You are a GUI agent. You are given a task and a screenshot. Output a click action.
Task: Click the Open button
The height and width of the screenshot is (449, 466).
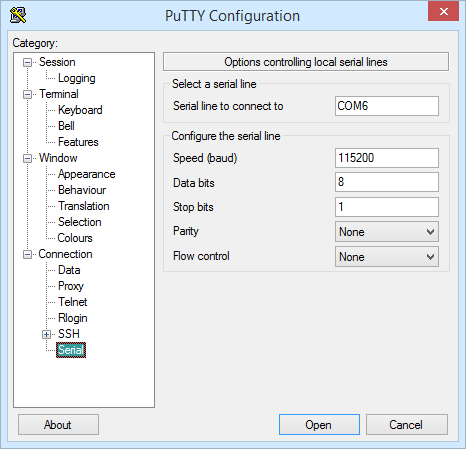pyautogui.click(x=319, y=425)
